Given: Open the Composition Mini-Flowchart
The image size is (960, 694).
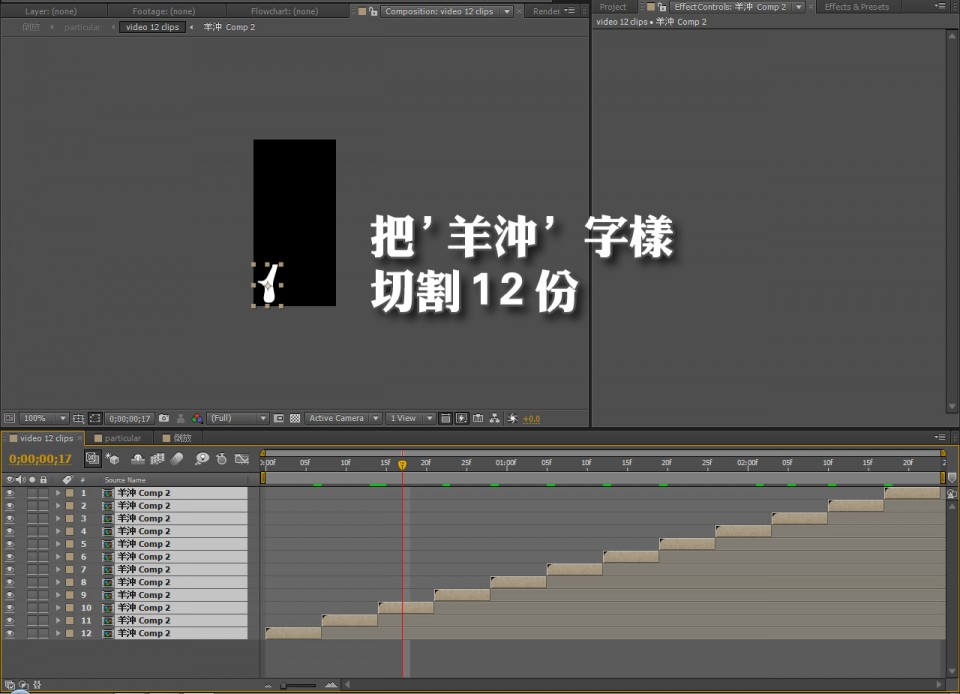Looking at the screenshot, I should (92, 461).
